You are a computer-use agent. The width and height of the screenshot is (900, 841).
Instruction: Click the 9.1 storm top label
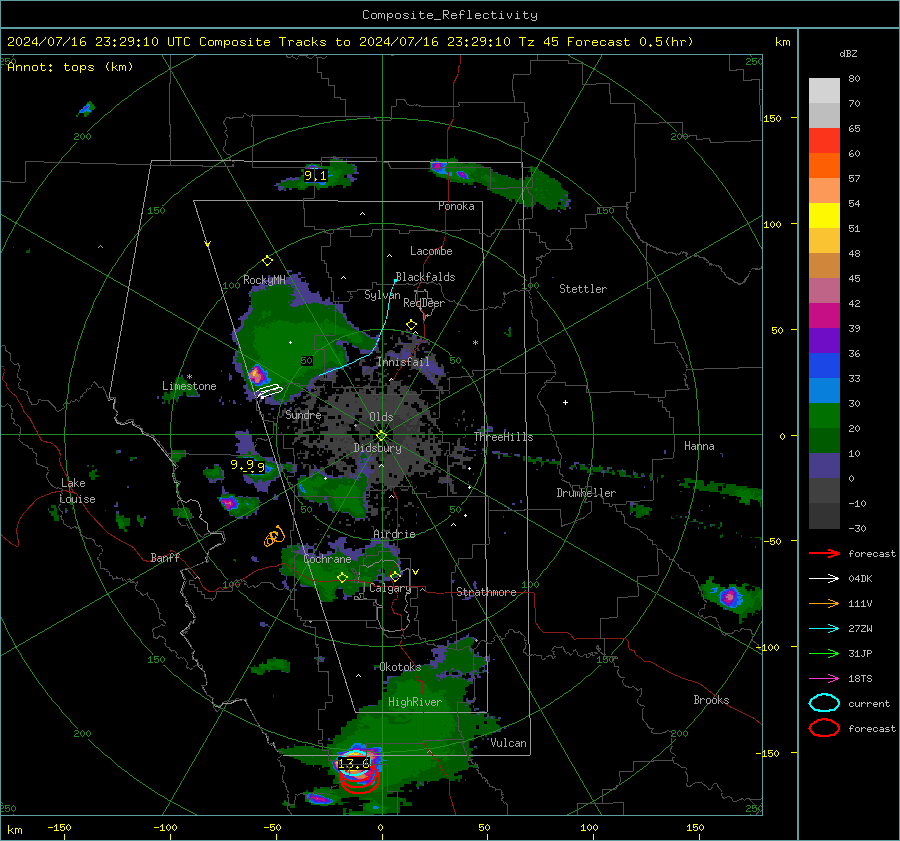[316, 176]
